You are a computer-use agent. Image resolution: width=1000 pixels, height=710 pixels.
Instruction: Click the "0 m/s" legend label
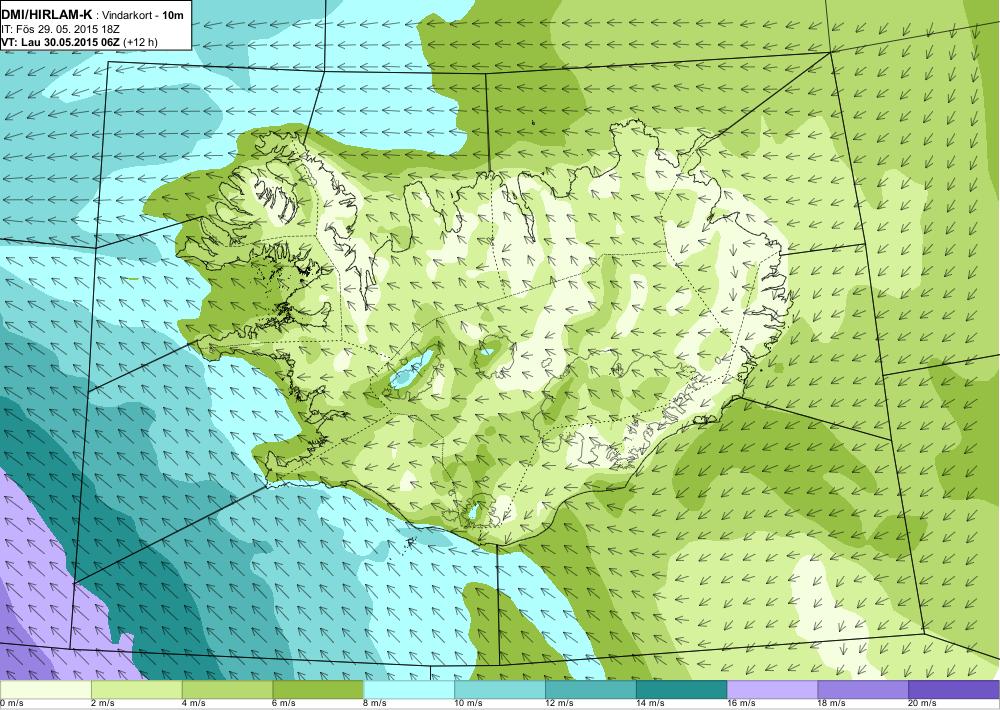11,704
